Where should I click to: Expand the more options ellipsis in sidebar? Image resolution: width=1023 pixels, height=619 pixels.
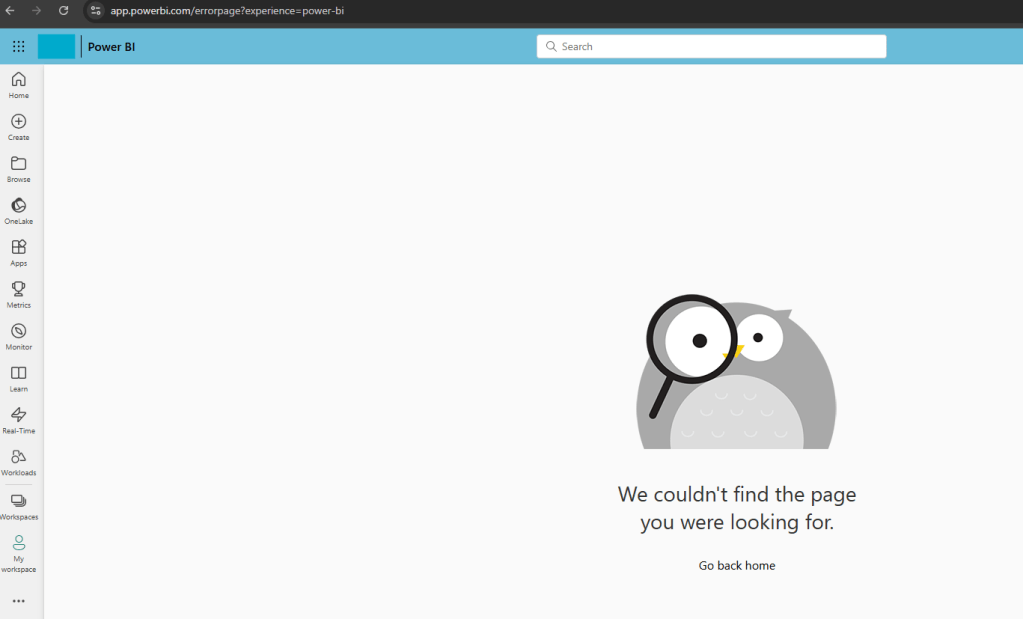pos(18,601)
